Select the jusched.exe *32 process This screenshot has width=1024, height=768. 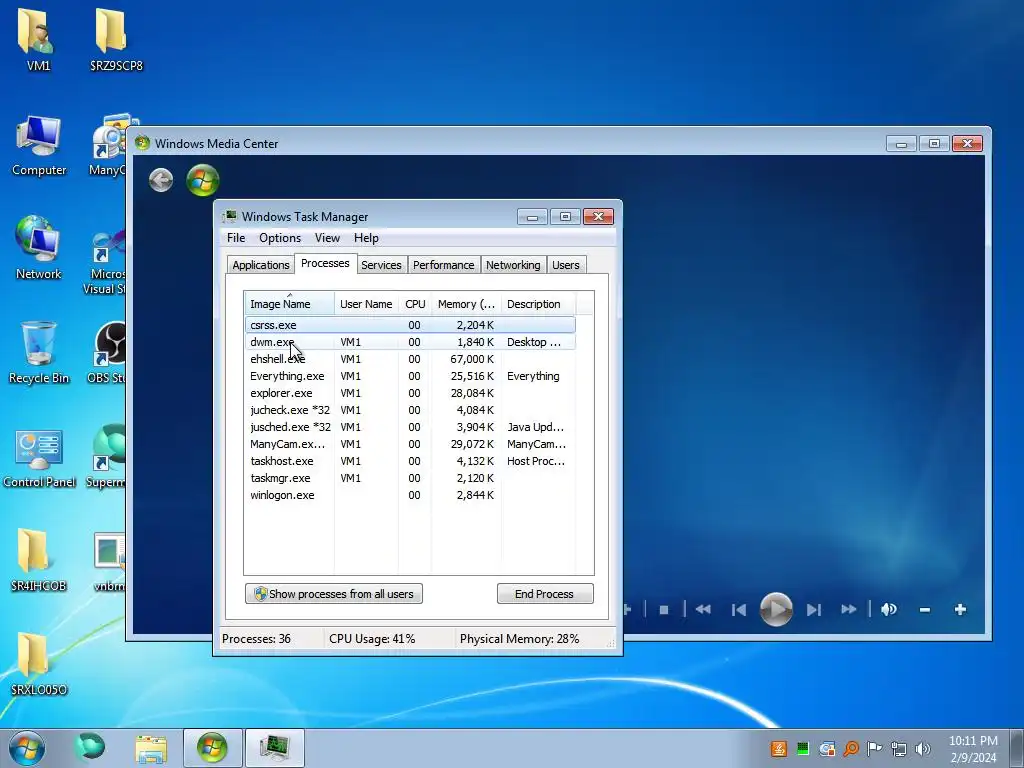410,426
